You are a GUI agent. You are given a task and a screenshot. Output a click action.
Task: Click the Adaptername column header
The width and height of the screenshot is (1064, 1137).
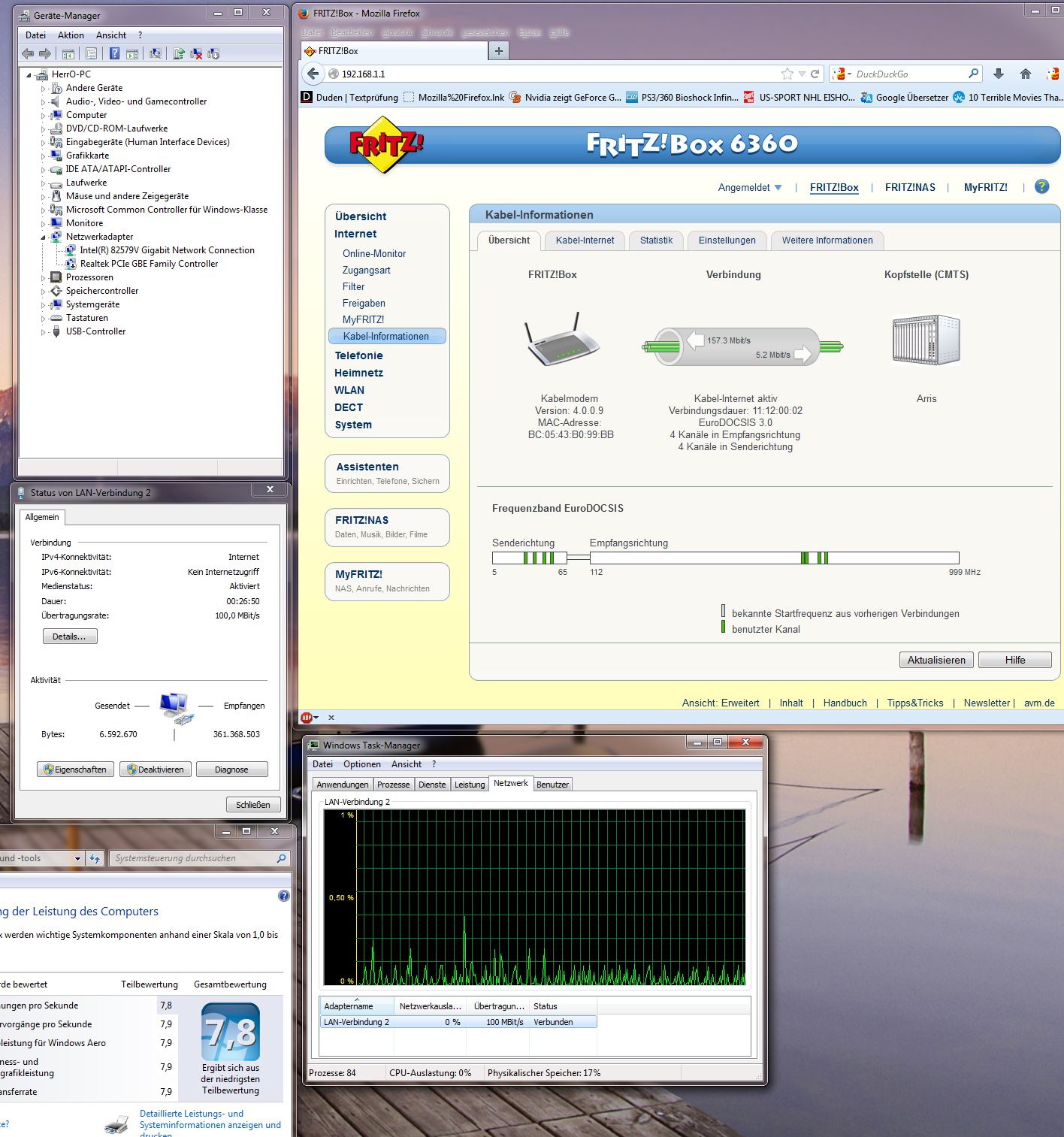[x=357, y=1006]
